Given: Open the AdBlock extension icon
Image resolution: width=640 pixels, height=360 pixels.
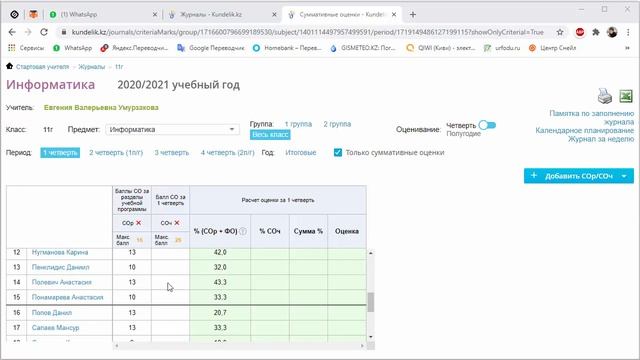Looking at the screenshot, I should (580, 32).
